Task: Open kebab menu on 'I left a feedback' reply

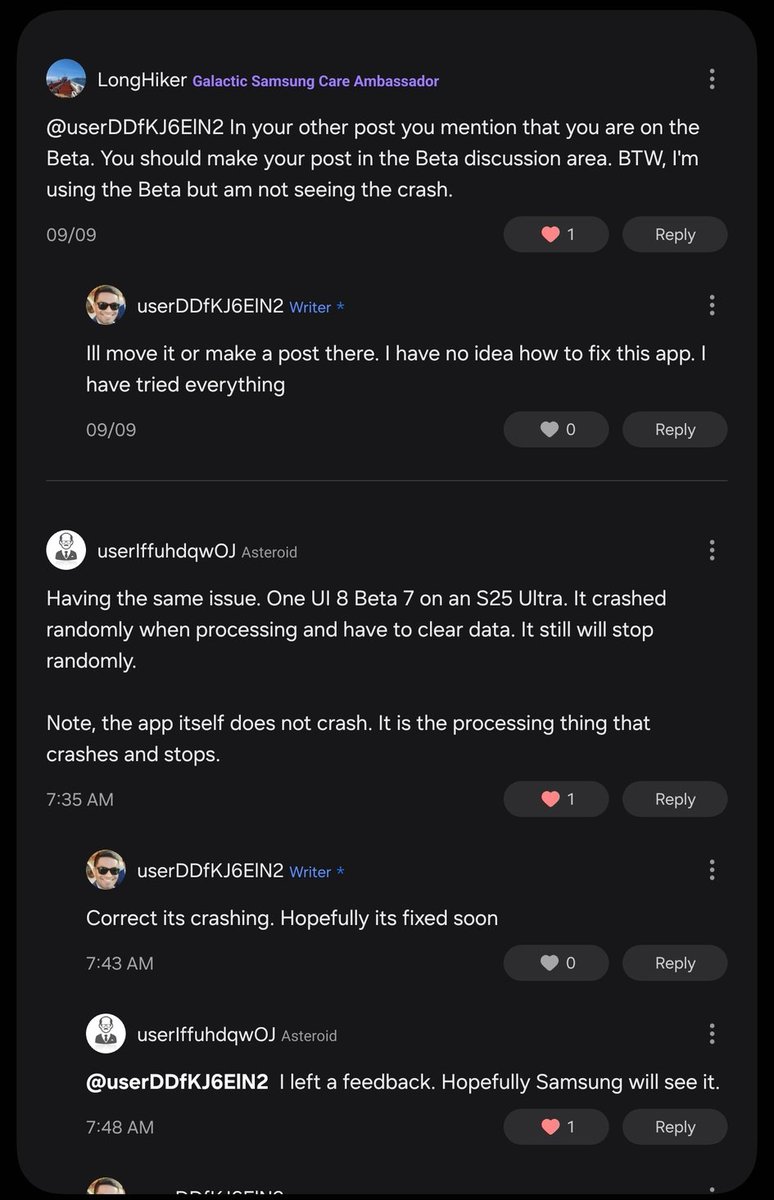Action: tap(711, 1034)
